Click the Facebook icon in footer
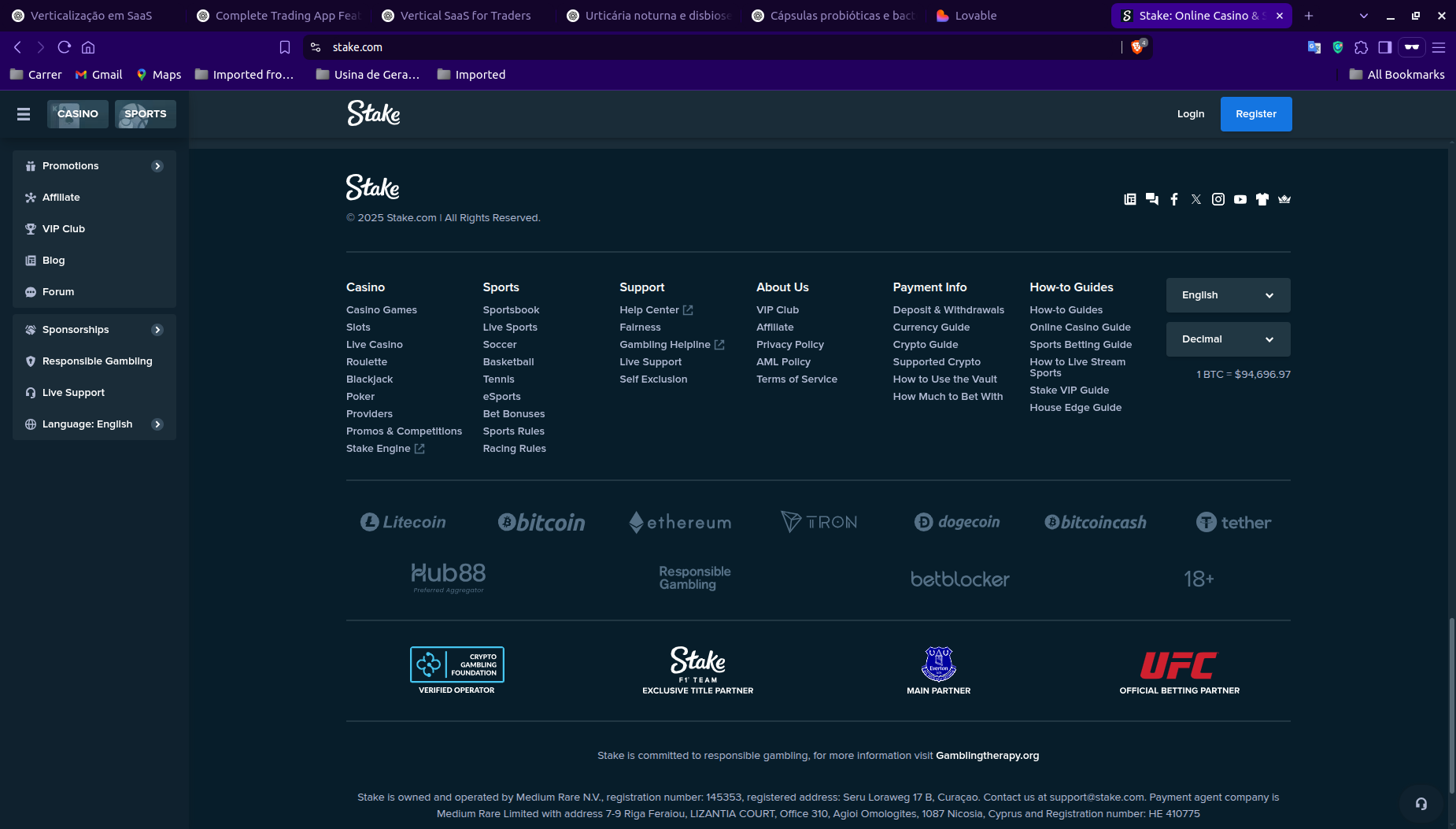This screenshot has height=829, width=1456. 1173,199
